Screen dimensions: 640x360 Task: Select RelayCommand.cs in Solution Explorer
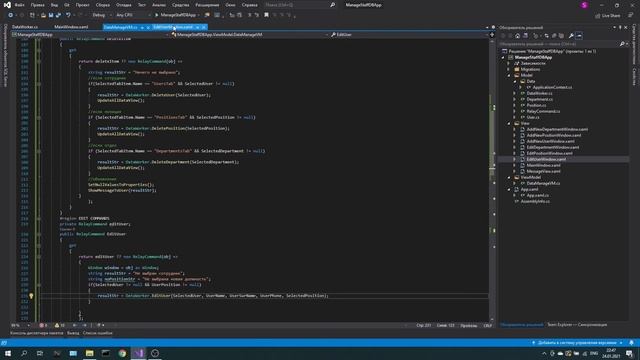pyautogui.click(x=543, y=111)
